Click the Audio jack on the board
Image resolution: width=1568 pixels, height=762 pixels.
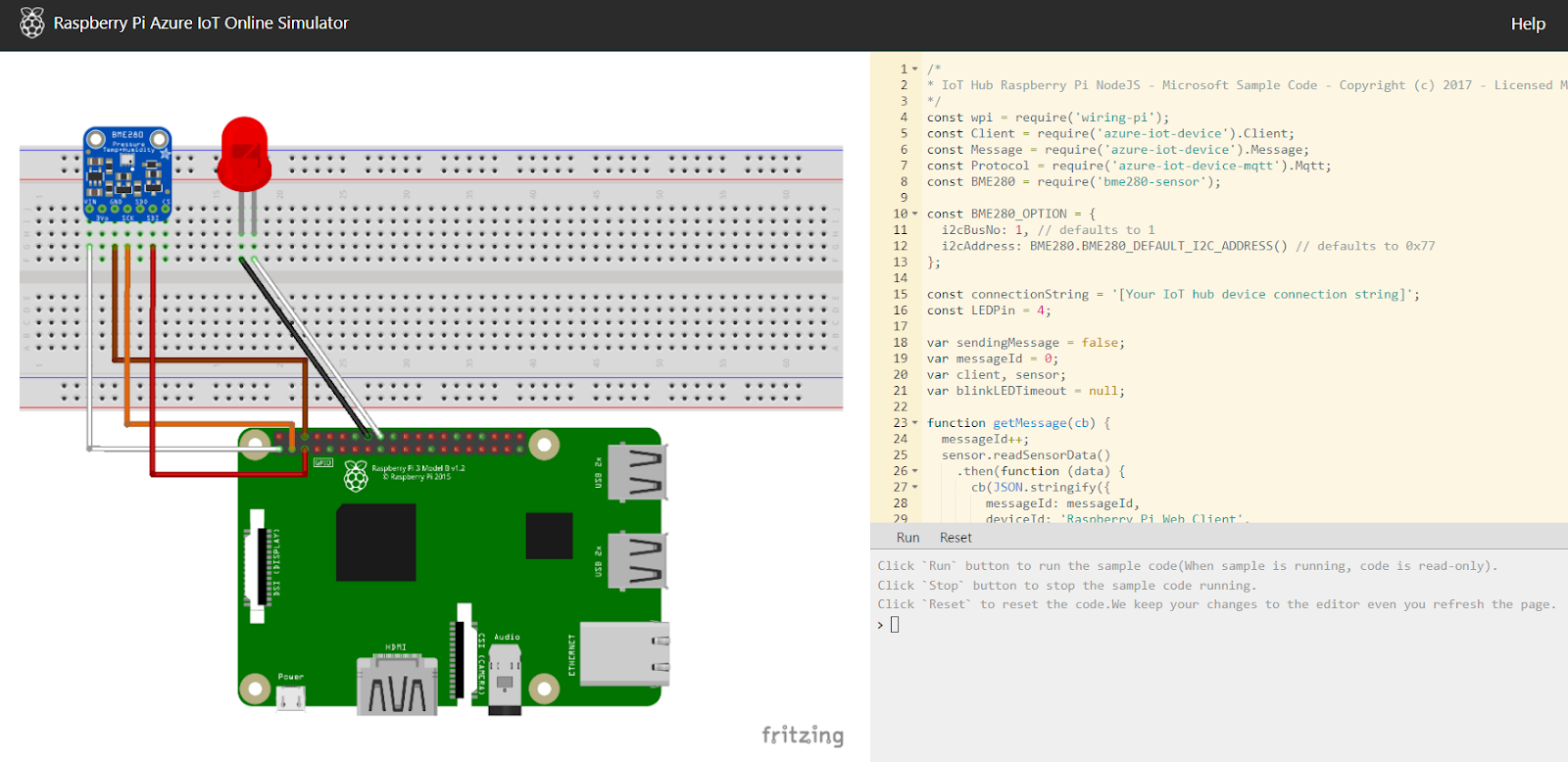point(505,678)
